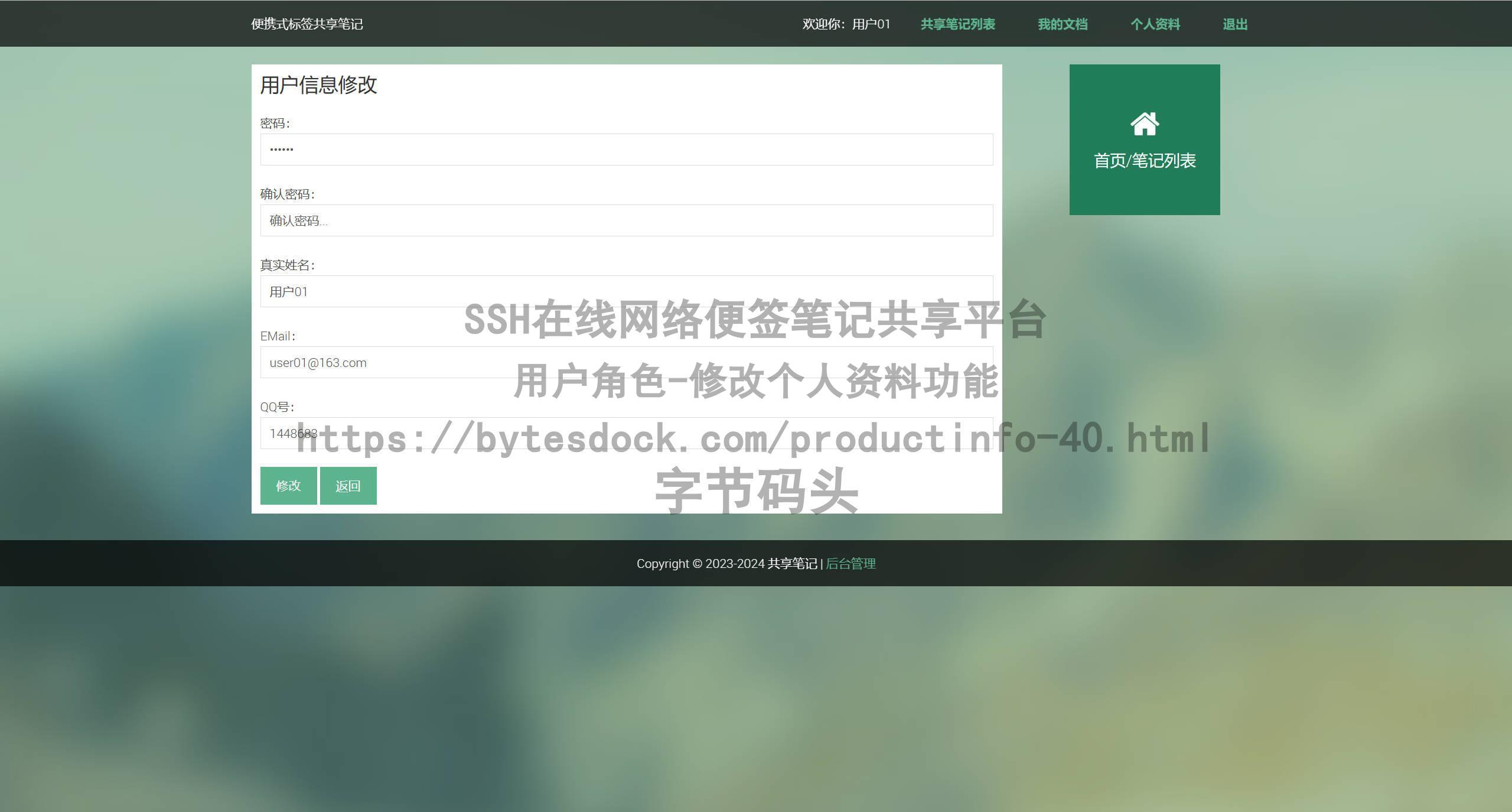
Task: Open the 后台管理 footer link
Action: (x=850, y=563)
